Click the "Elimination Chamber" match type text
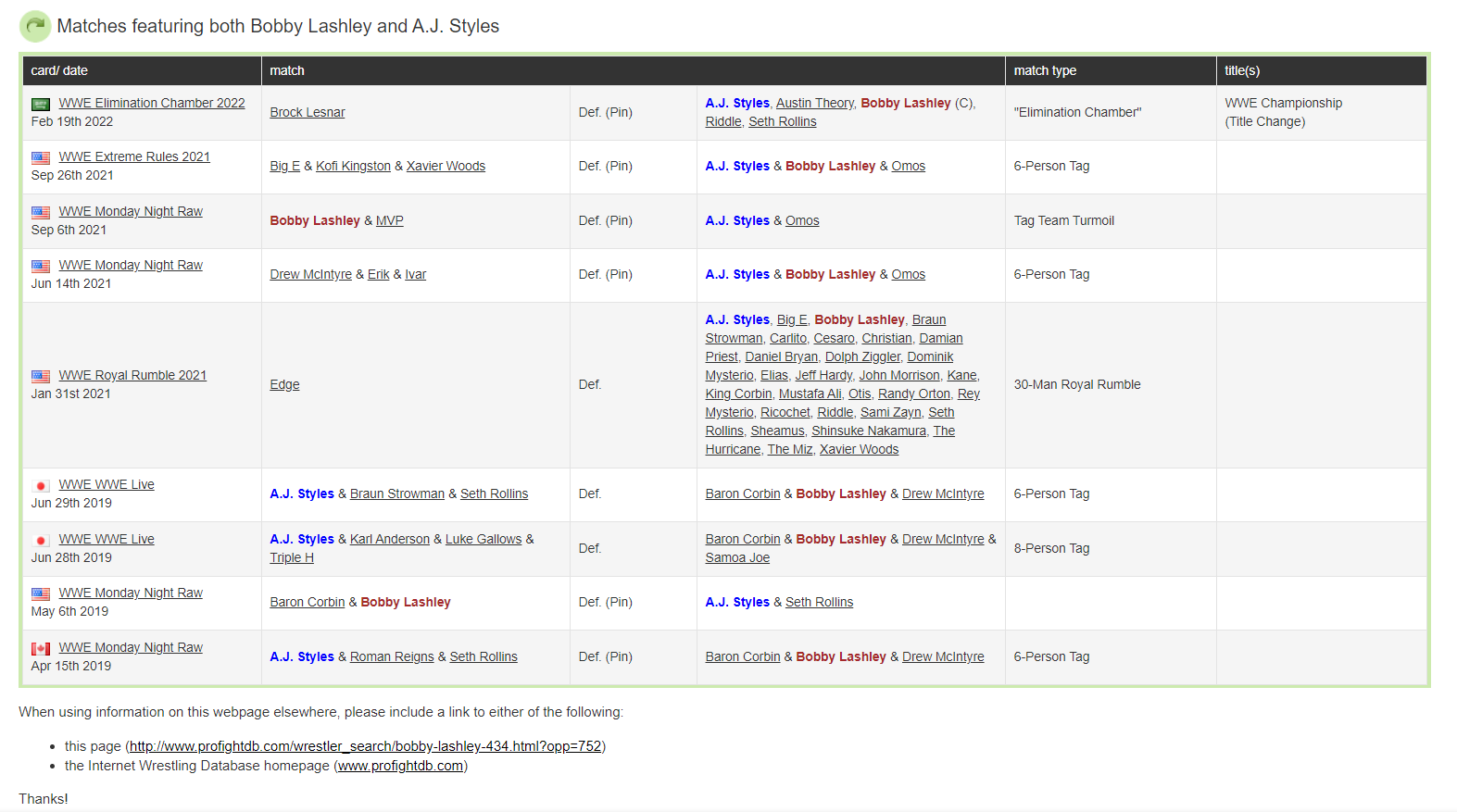 (1078, 112)
